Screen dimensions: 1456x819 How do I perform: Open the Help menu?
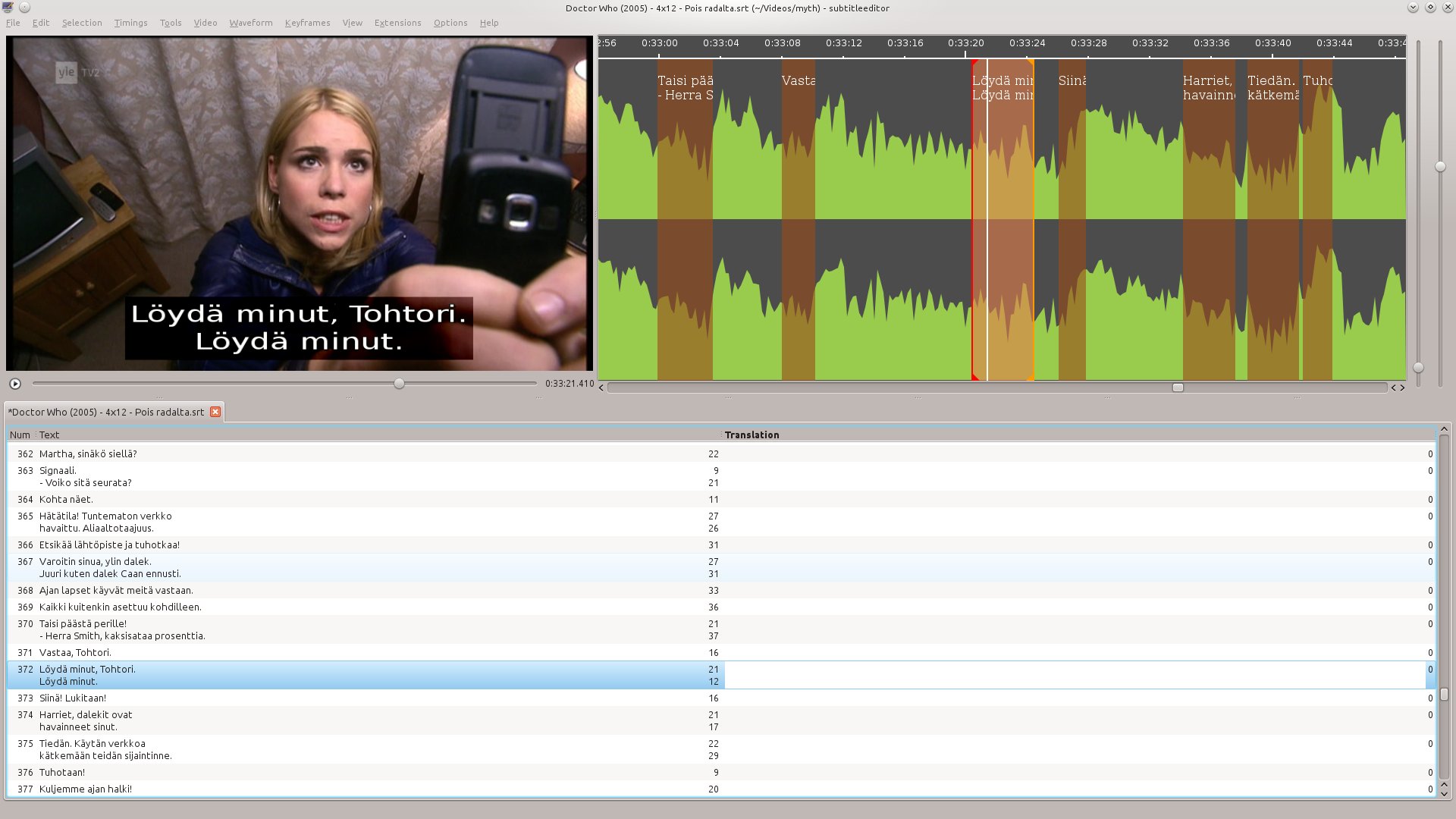(489, 23)
